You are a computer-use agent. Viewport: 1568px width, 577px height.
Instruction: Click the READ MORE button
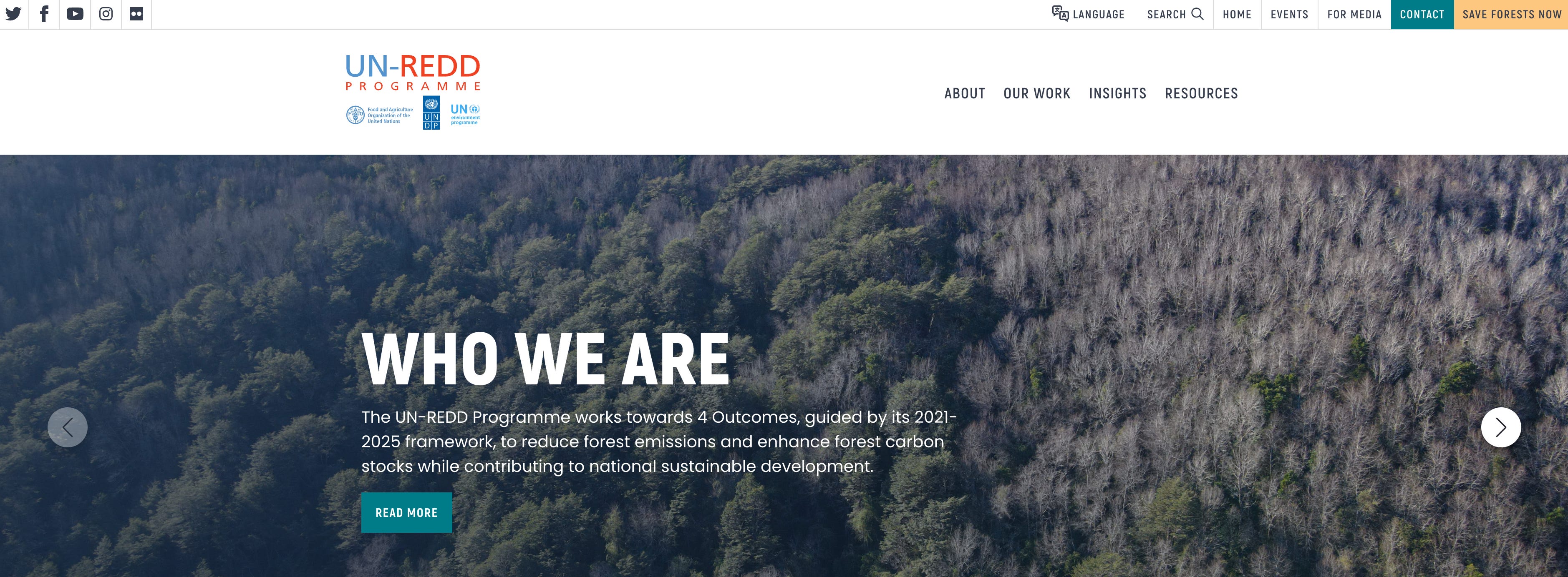(x=407, y=512)
